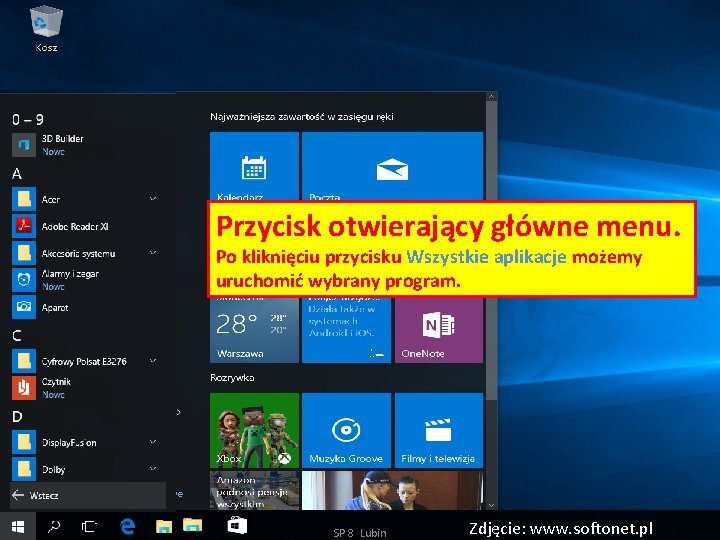Open the Muzyka Groove tile
The image size is (720, 540).
pos(347,430)
